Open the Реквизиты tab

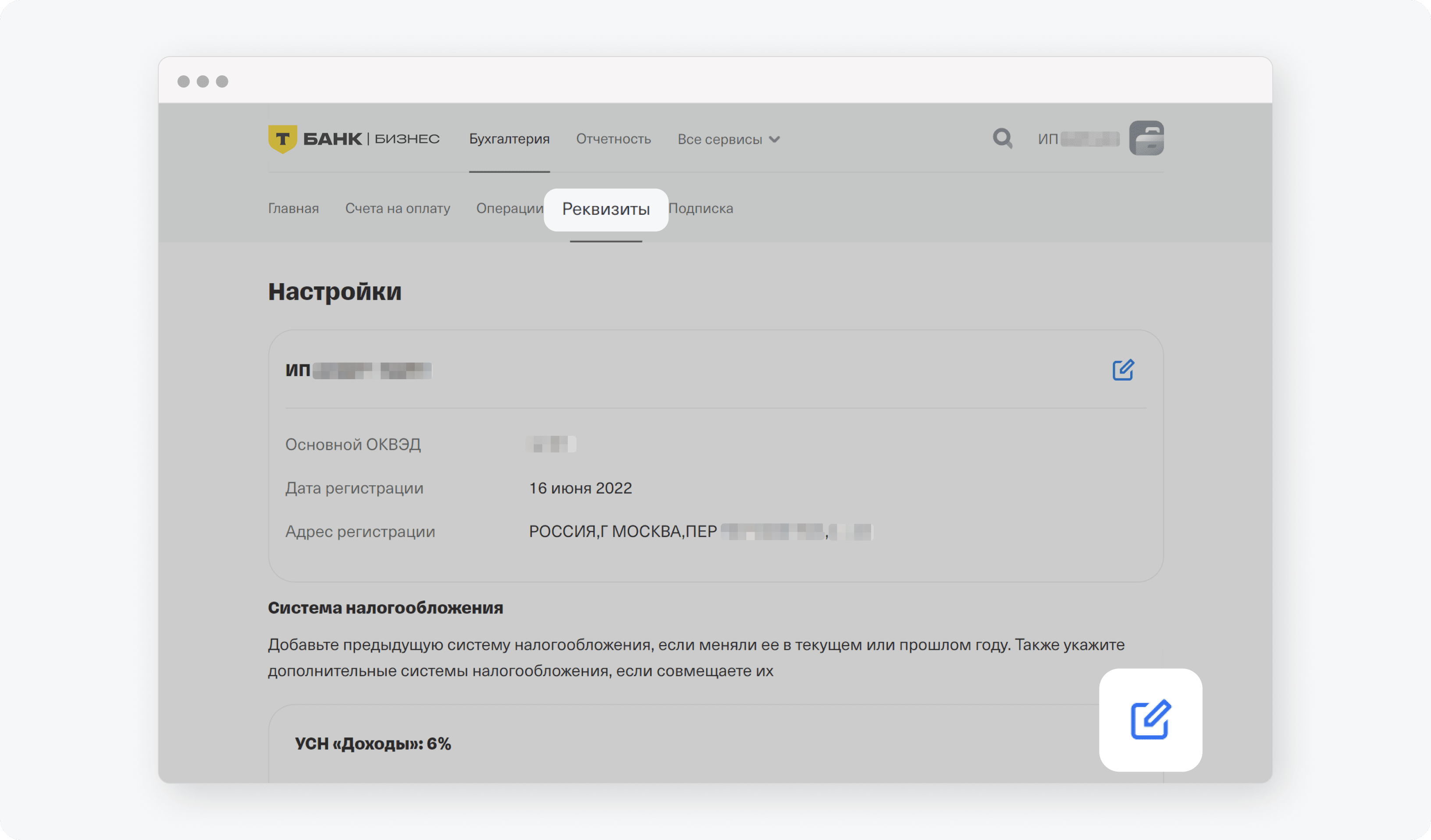pyautogui.click(x=606, y=210)
